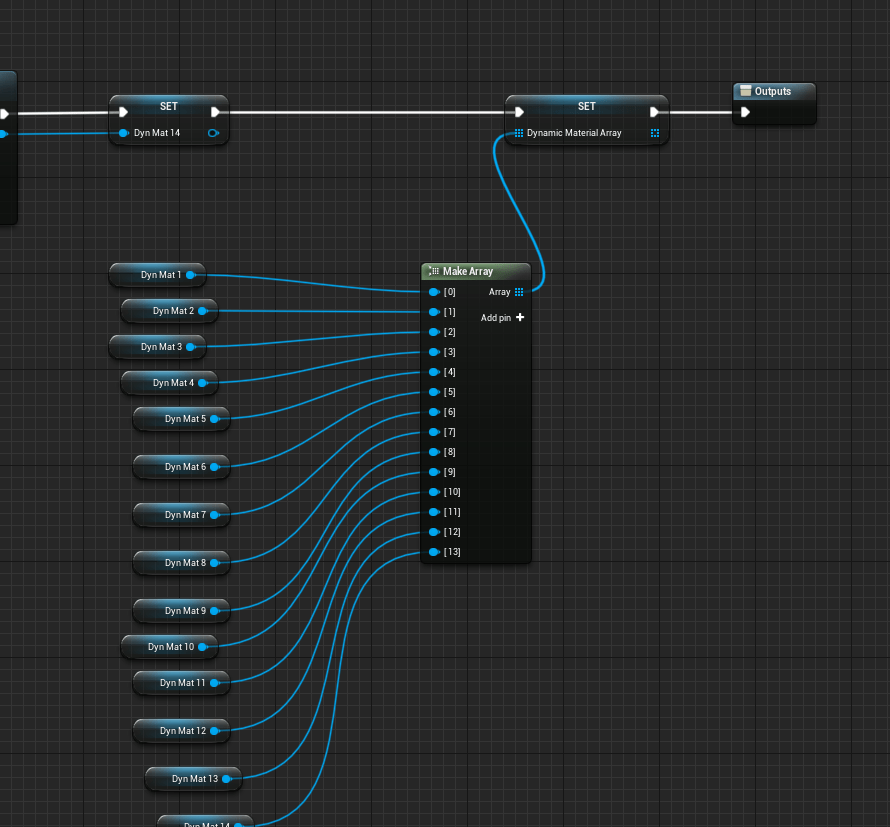Select the SET Dyn Mat 14 node title
This screenshot has width=890, height=827.
168,106
